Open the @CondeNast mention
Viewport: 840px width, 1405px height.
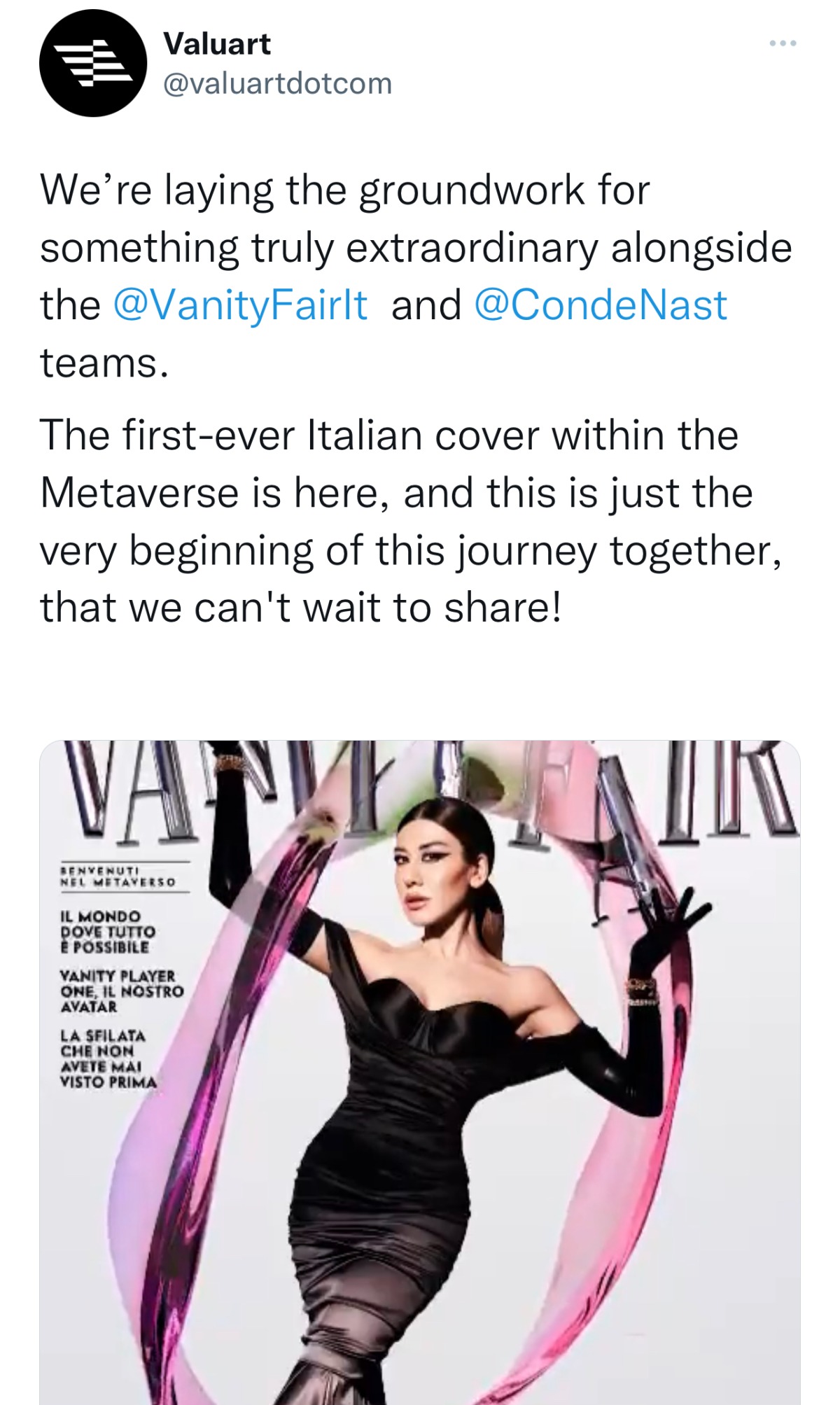(601, 305)
